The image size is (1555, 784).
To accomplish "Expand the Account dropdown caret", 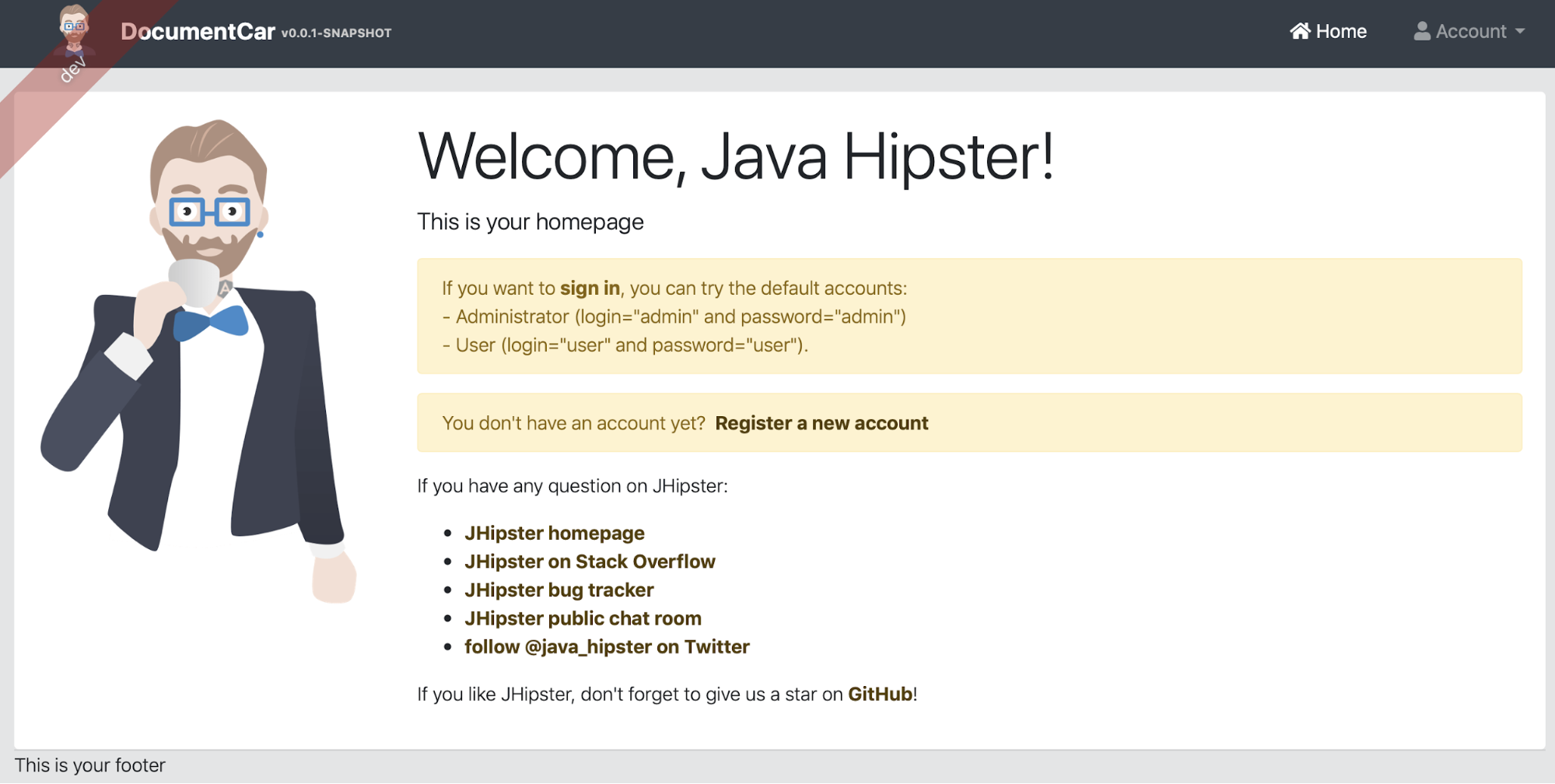I will [1520, 31].
